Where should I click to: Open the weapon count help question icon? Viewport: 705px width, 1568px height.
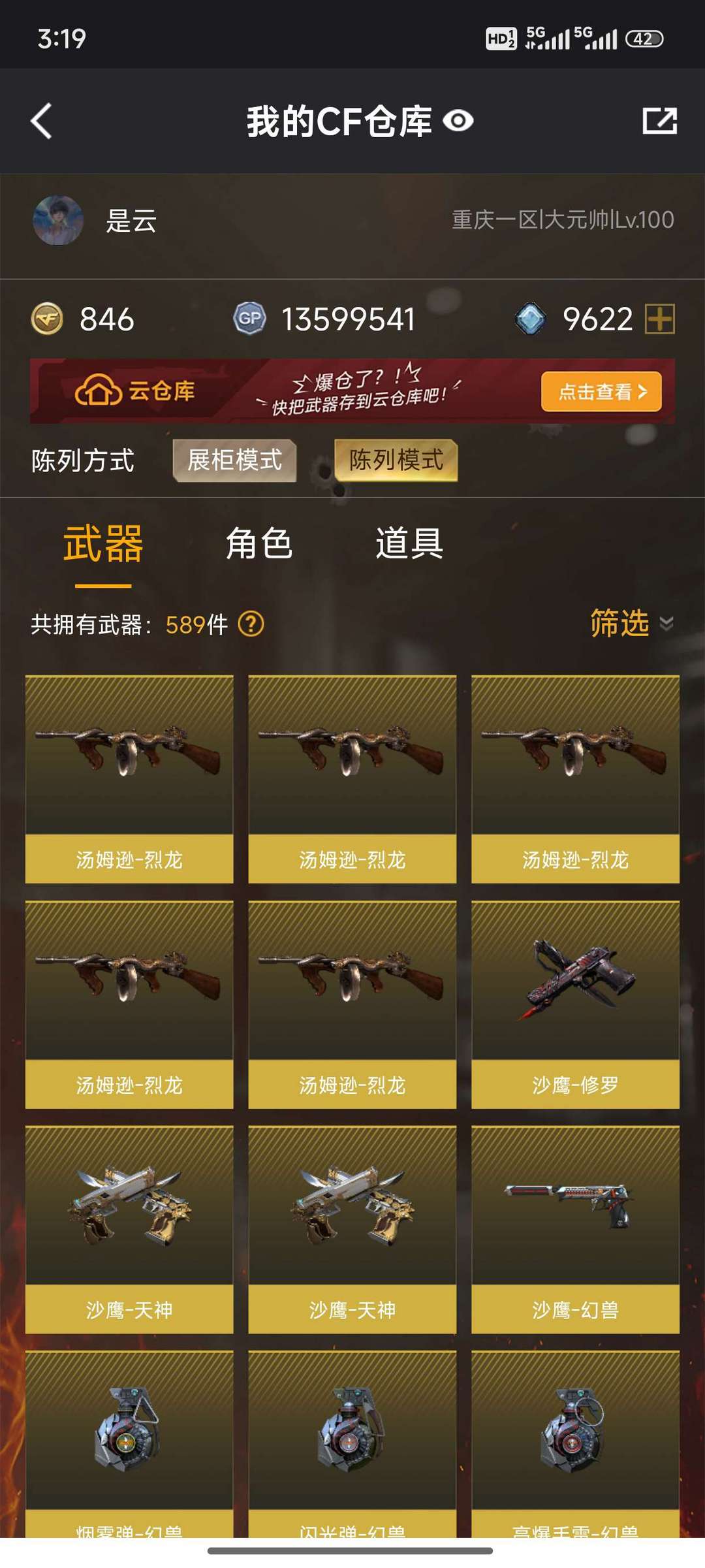tap(251, 624)
